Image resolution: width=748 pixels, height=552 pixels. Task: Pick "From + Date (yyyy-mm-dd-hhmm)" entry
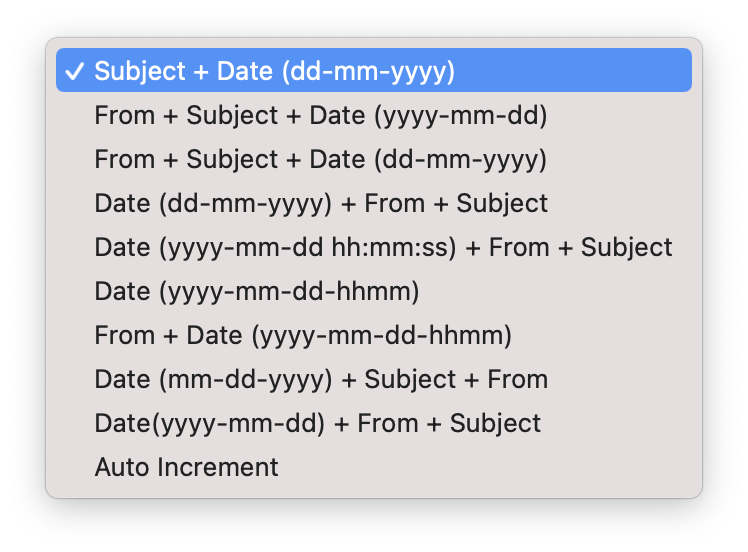tap(302, 335)
